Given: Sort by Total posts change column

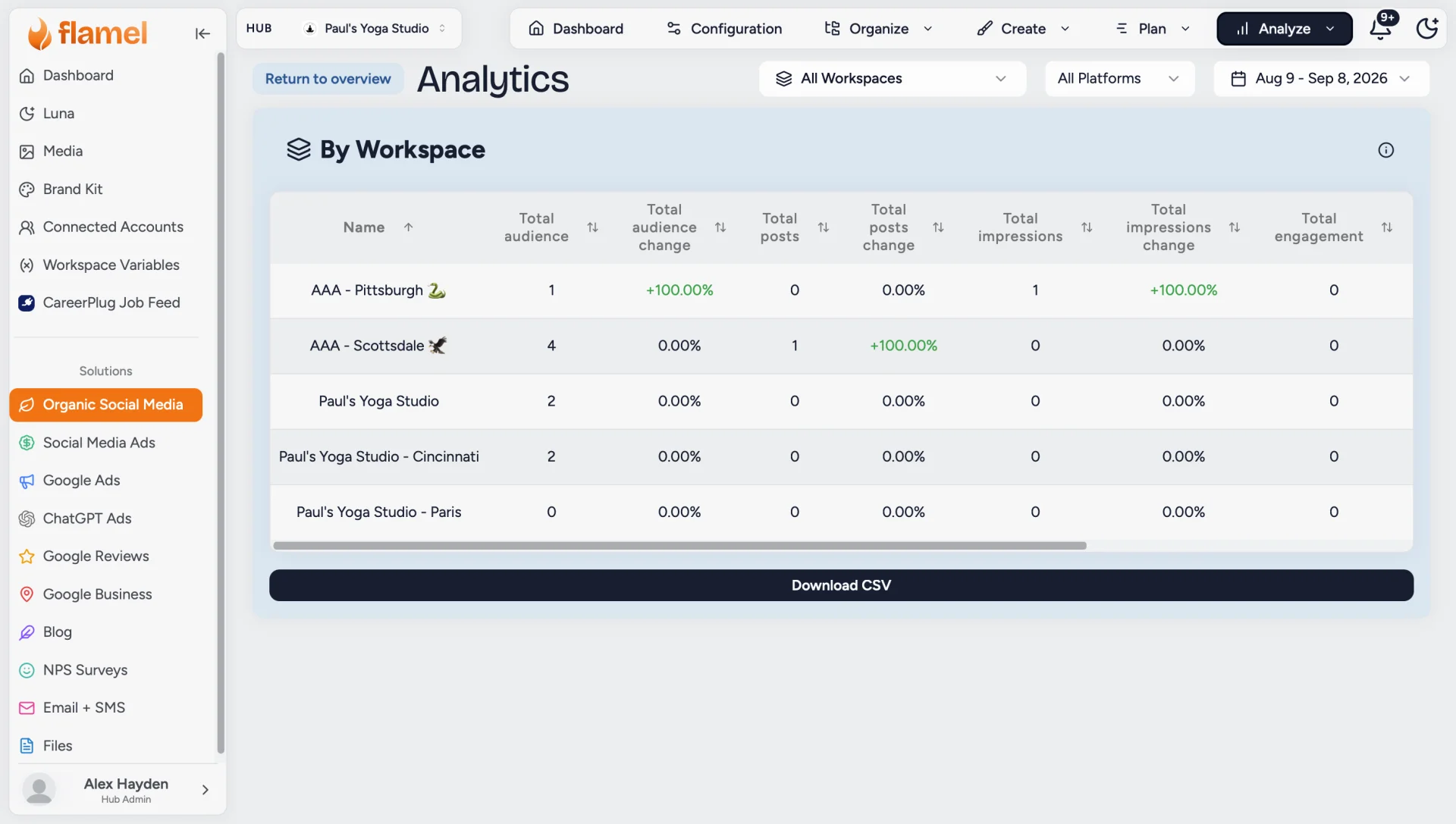Looking at the screenshot, I should 938,227.
